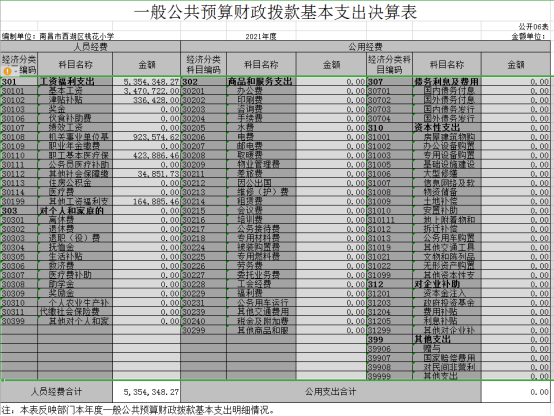Click the 公务接待费 cell
This screenshot has width=554, height=416.
tap(261, 229)
